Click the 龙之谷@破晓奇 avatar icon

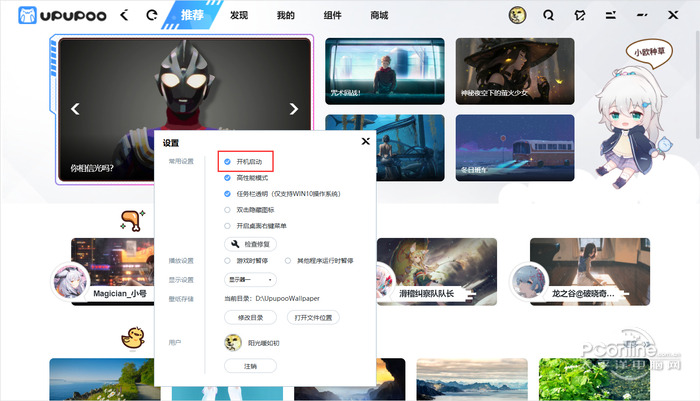(529, 281)
